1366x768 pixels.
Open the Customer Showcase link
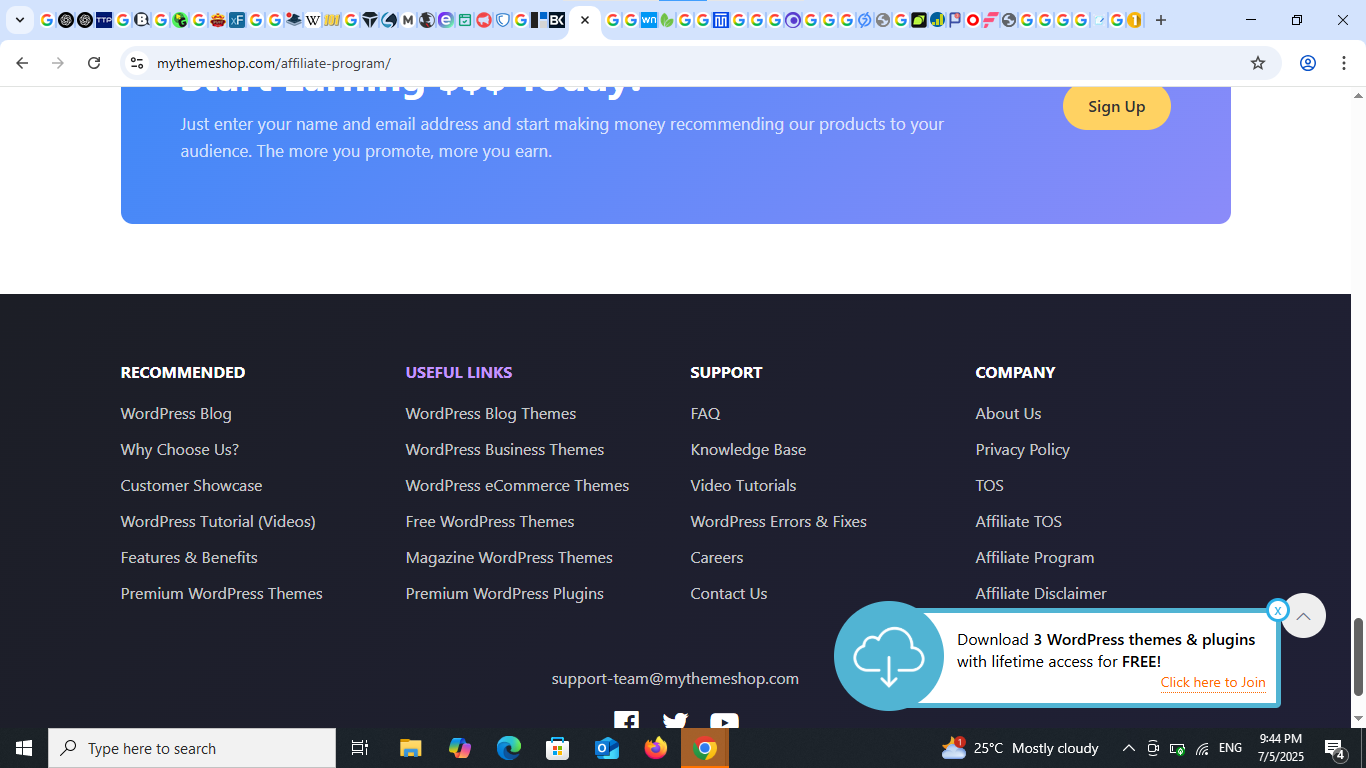(192, 485)
